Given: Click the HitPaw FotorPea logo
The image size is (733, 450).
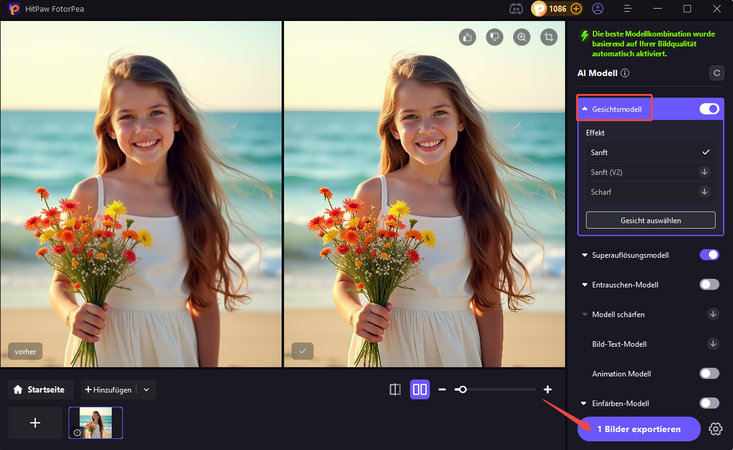Looking at the screenshot, I should (x=14, y=9).
